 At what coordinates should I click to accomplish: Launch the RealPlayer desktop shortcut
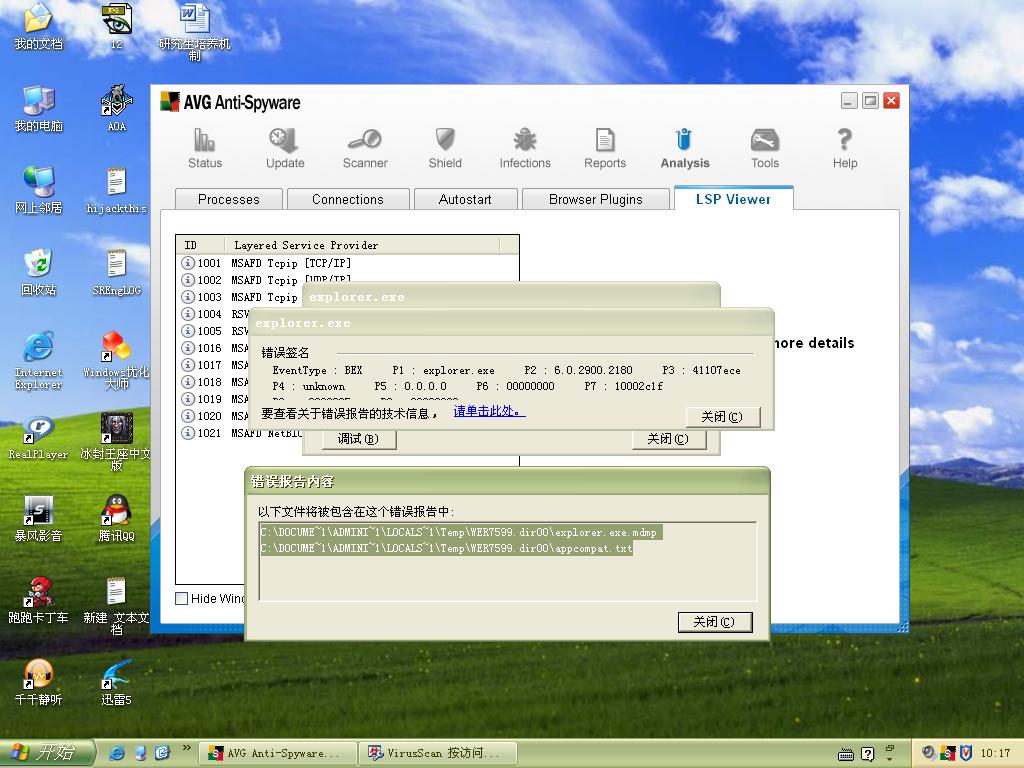[38, 438]
